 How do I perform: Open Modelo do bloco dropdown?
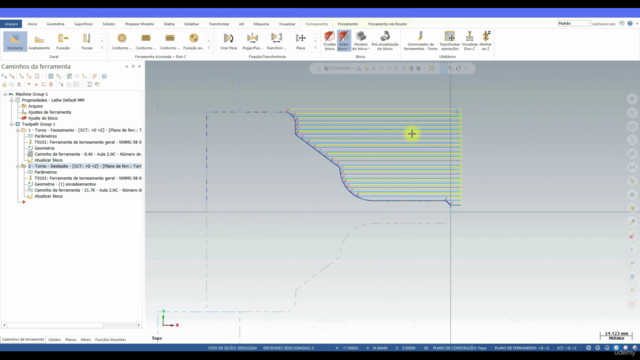tap(360, 40)
